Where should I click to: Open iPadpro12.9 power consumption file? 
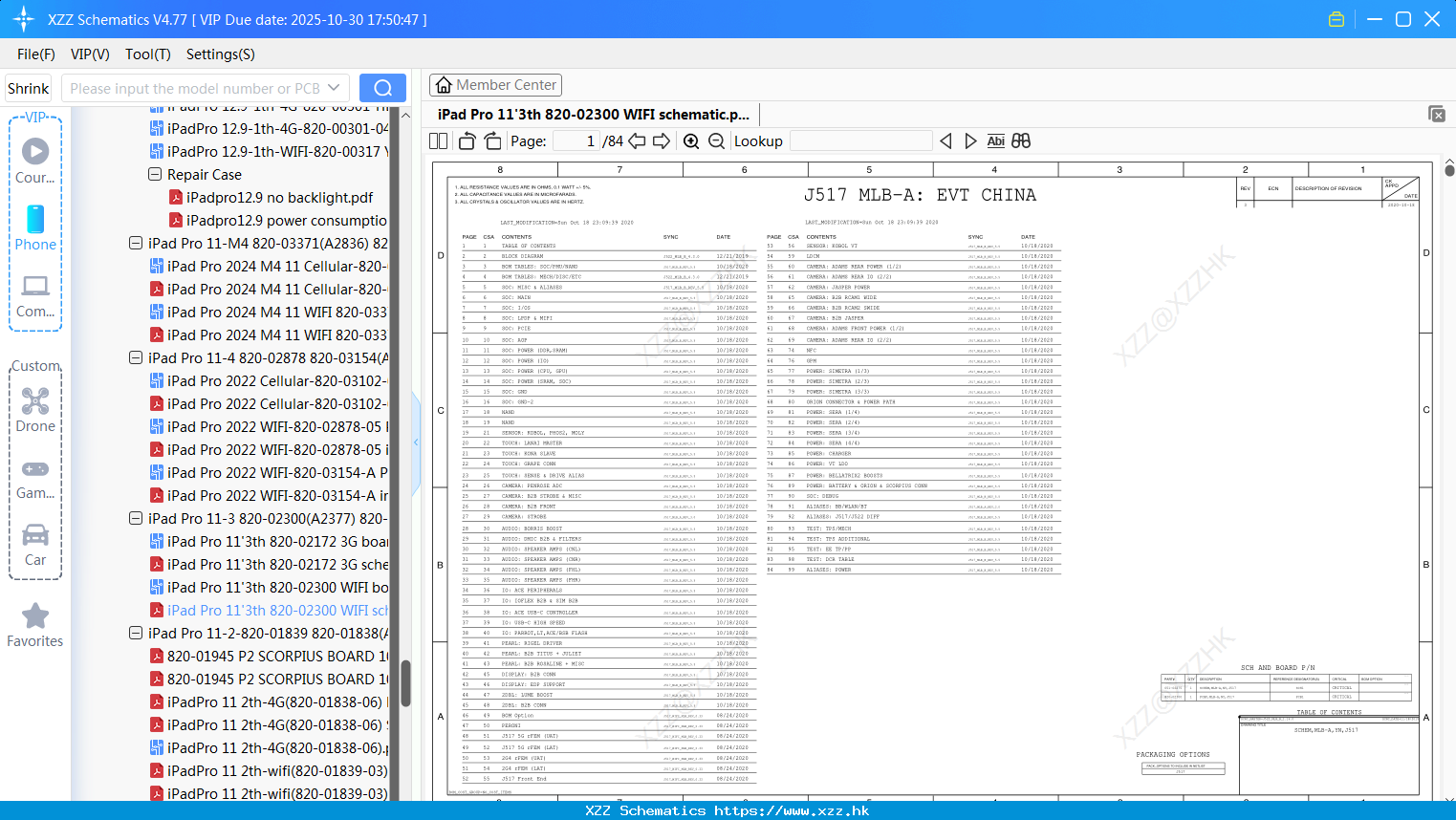tap(287, 220)
